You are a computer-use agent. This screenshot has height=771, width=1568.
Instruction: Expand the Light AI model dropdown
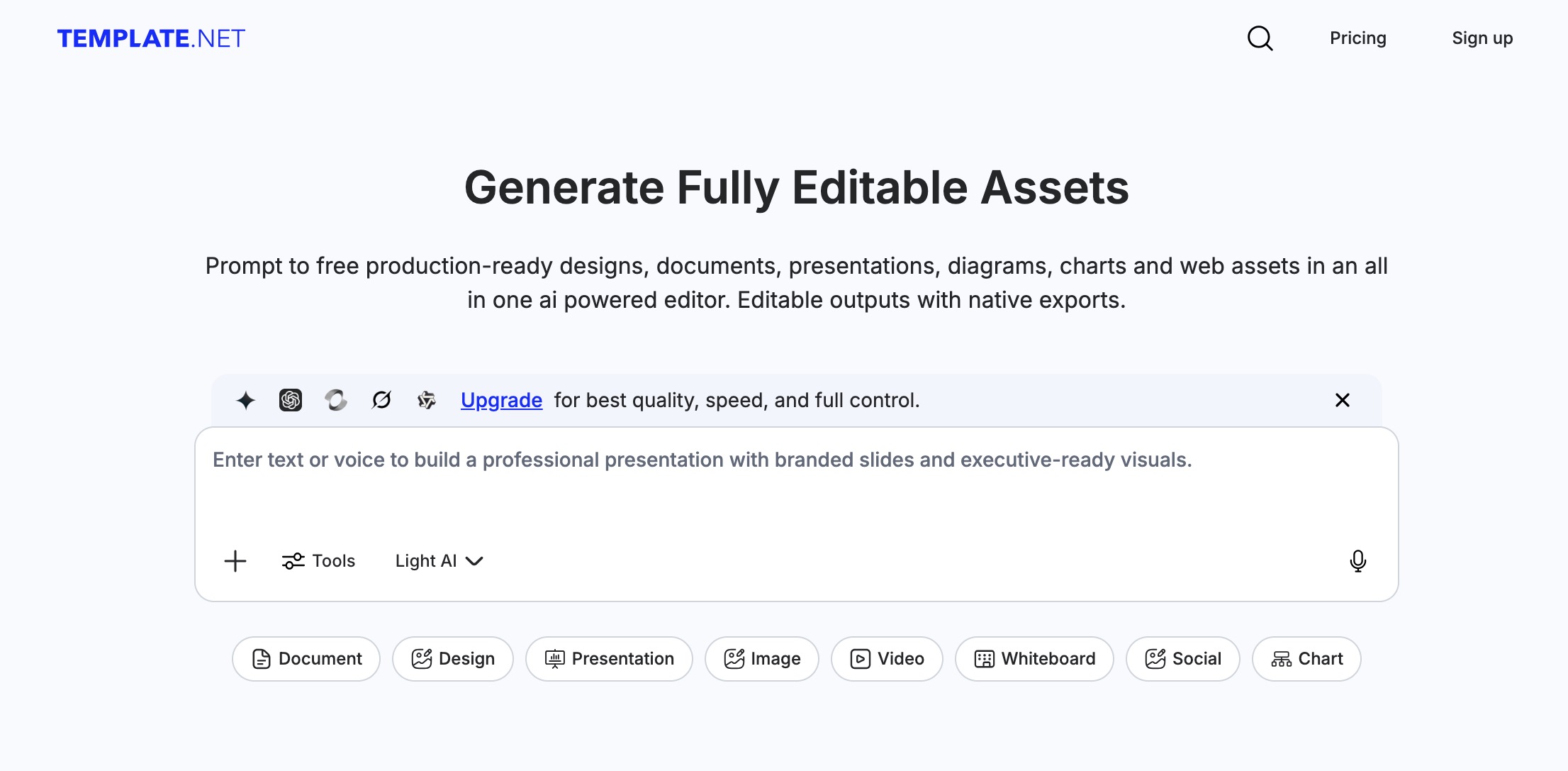click(439, 561)
